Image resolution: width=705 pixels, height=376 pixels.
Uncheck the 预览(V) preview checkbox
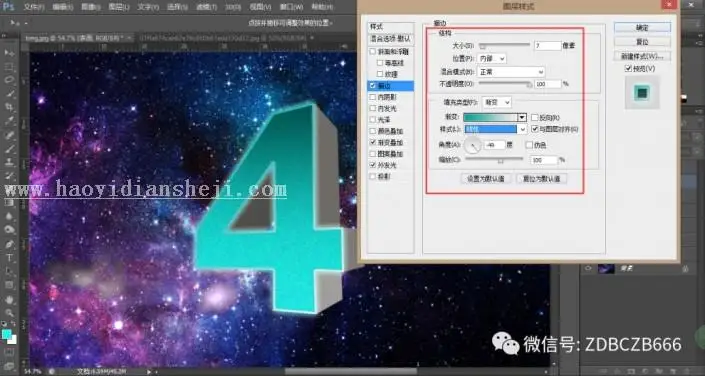pos(629,69)
